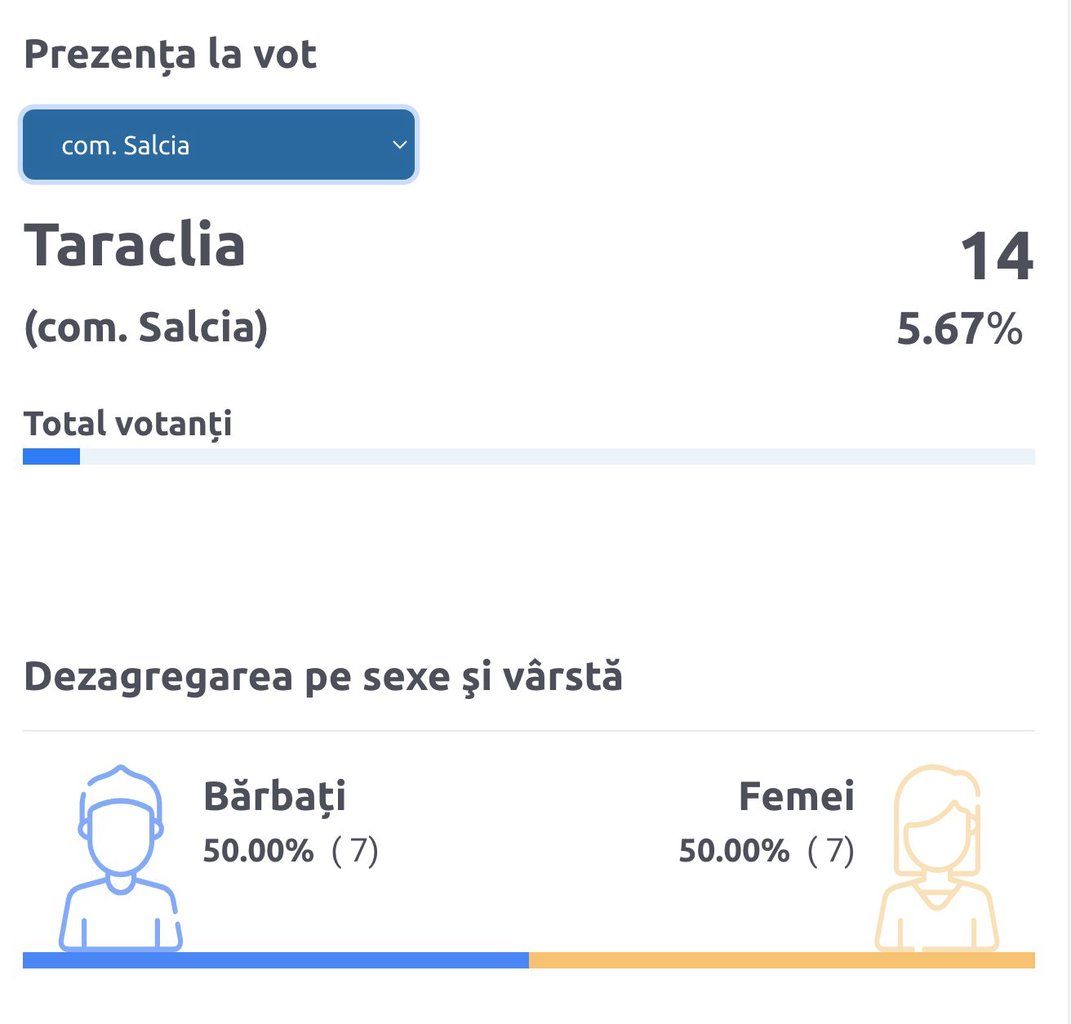The width and height of the screenshot is (1071, 1024).
Task: Click the Bărbați label
Action: click(x=275, y=797)
